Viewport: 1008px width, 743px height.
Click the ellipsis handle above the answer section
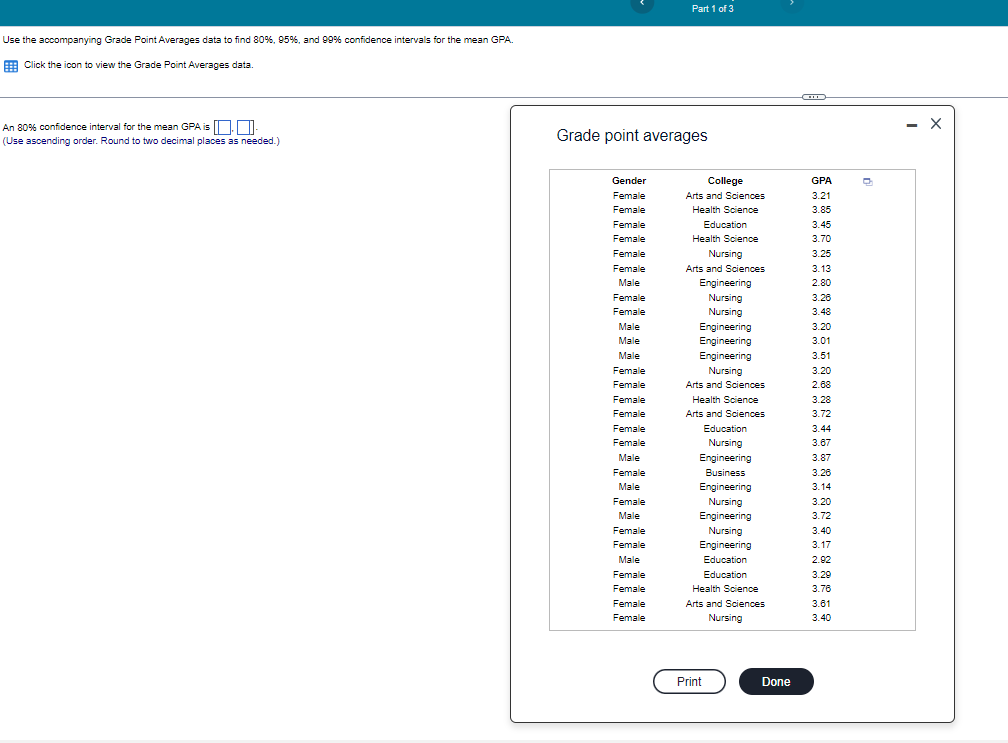(x=813, y=96)
